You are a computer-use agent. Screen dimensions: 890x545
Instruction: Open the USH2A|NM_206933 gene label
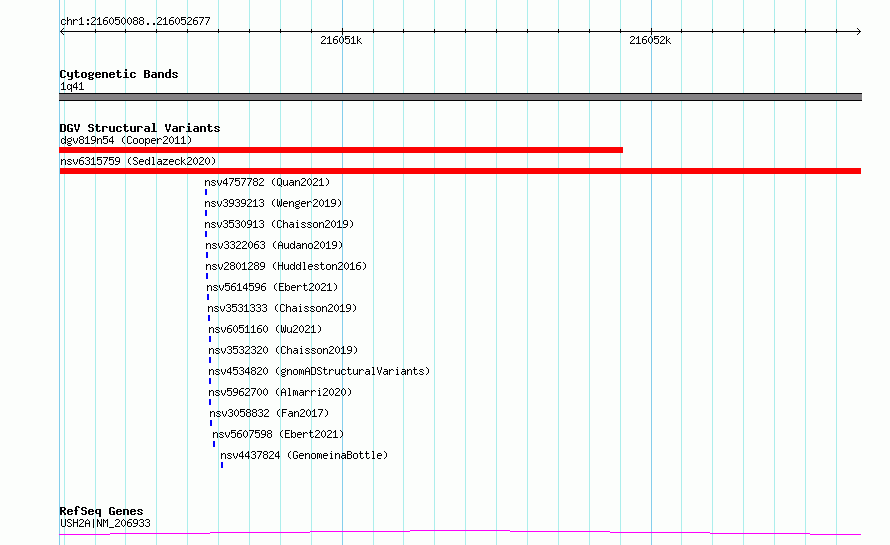(x=106, y=523)
